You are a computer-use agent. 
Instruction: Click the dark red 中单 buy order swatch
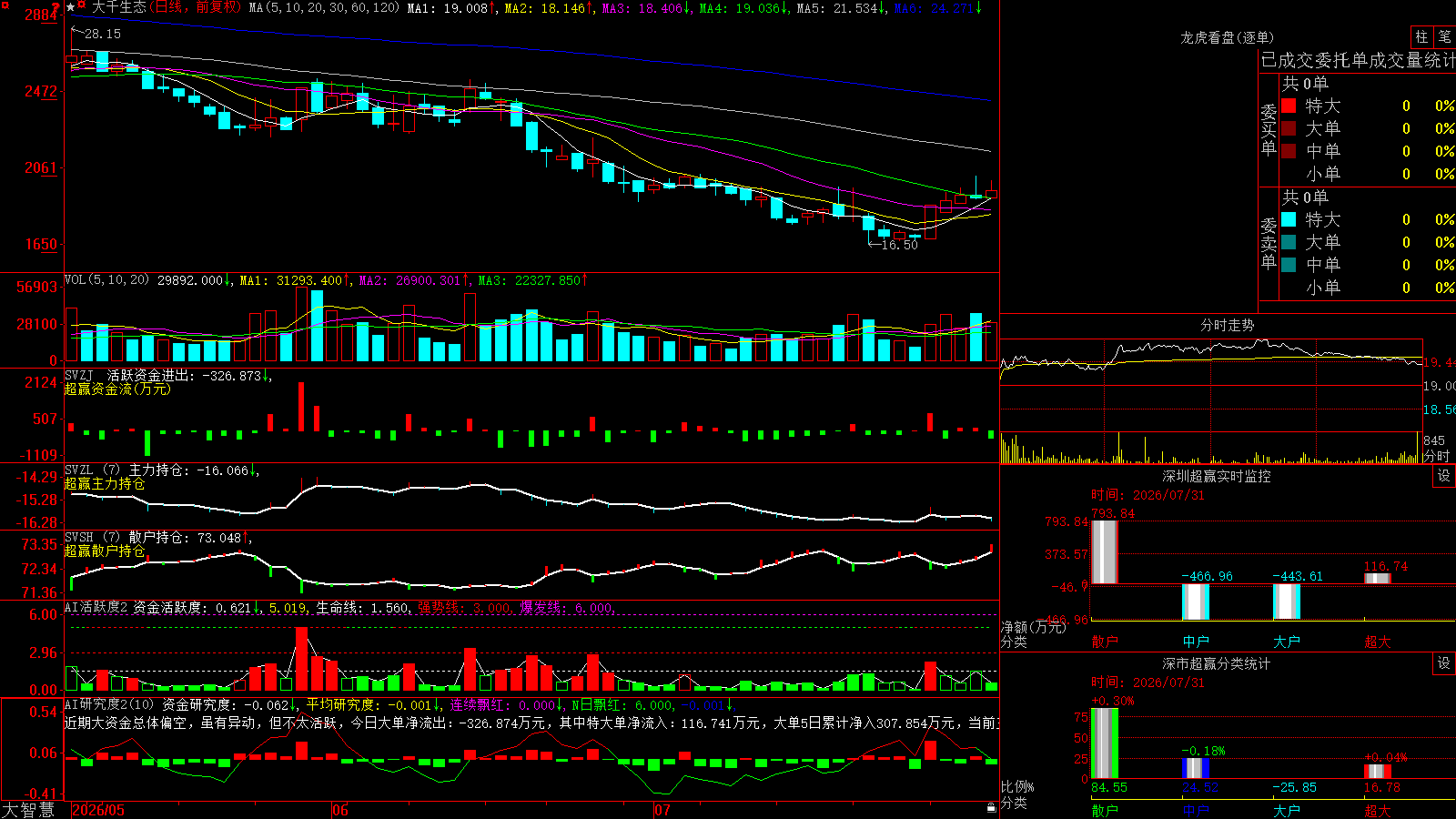(x=1289, y=151)
